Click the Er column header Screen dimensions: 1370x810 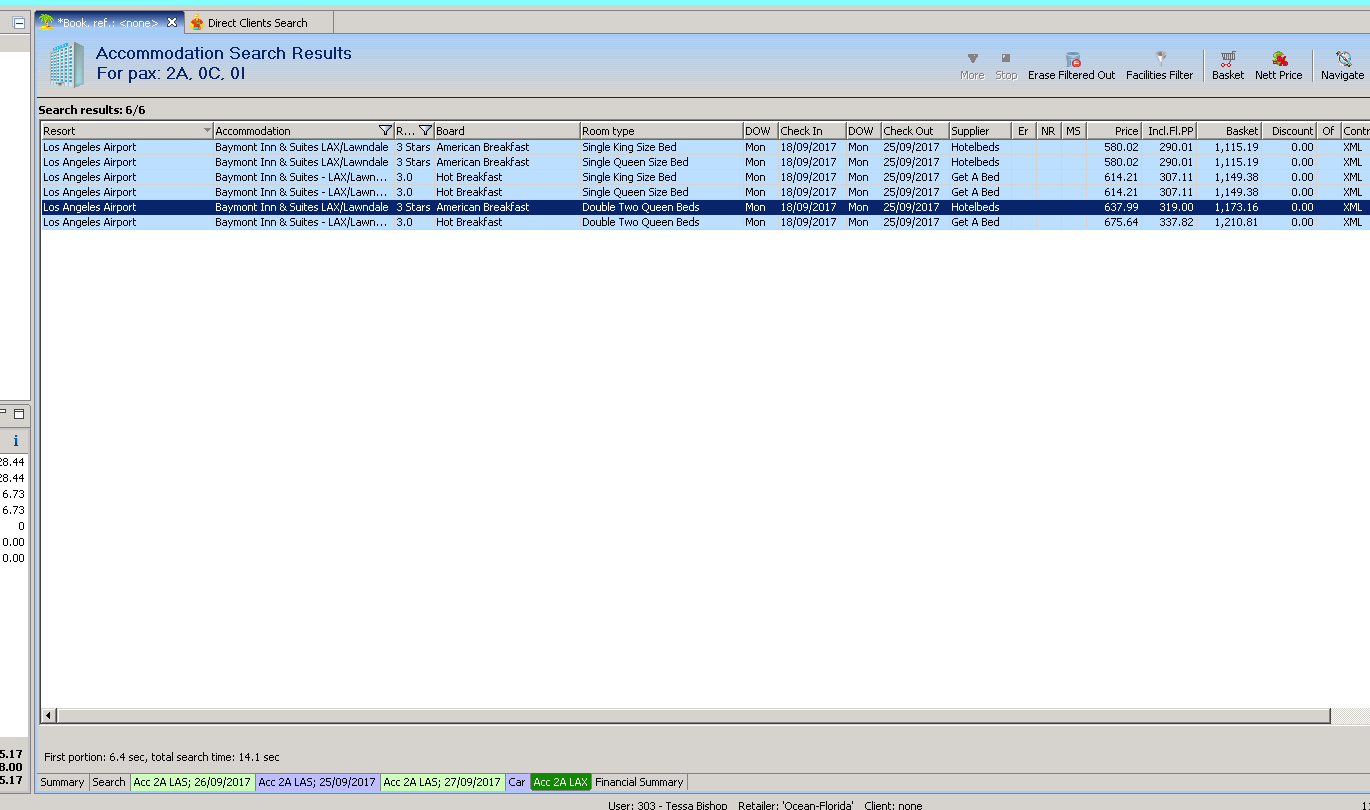click(x=1023, y=131)
